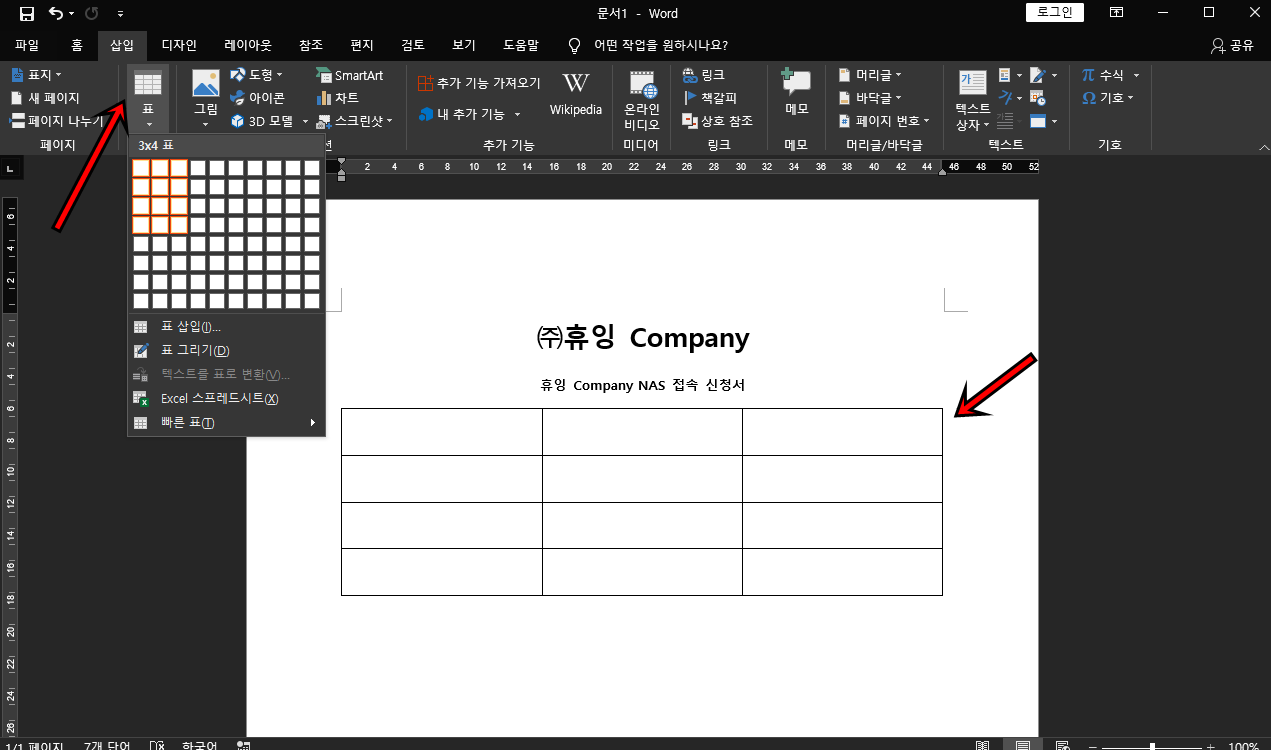Save the document with the floppy icon
Image resolution: width=1271 pixels, height=750 pixels.
[x=27, y=13]
